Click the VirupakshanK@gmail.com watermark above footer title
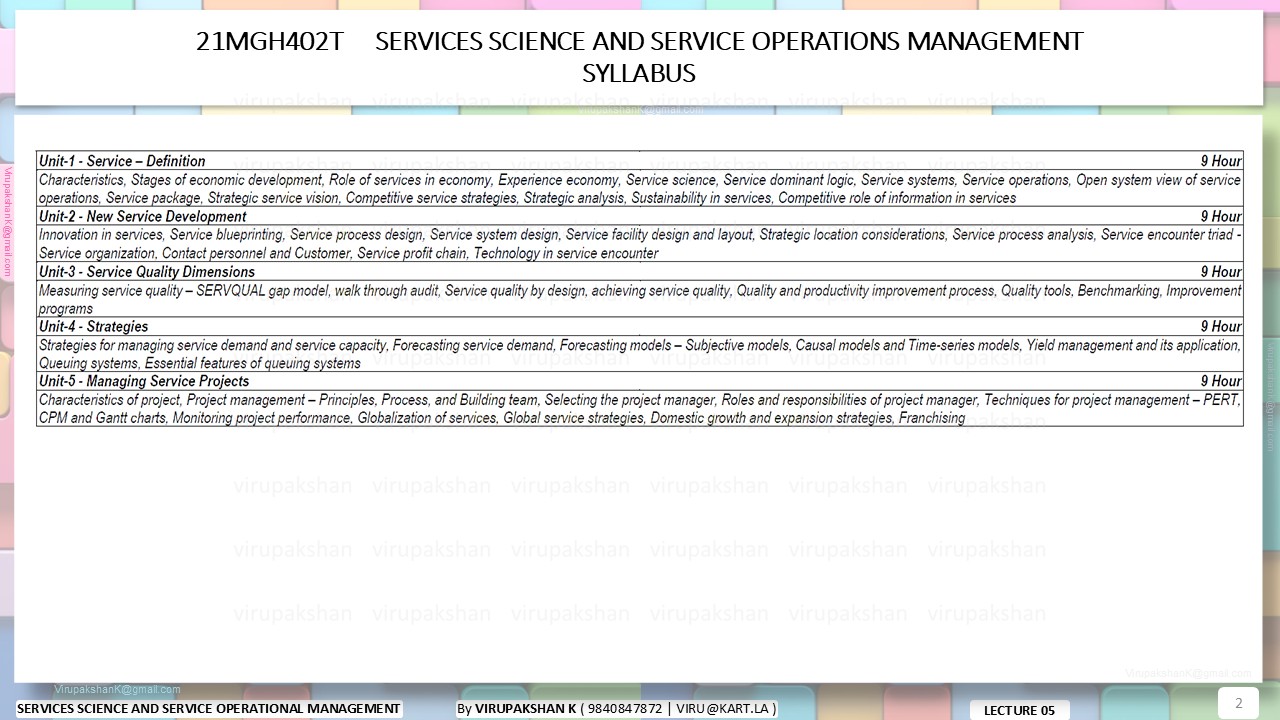The width and height of the screenshot is (1280, 720). (117, 689)
